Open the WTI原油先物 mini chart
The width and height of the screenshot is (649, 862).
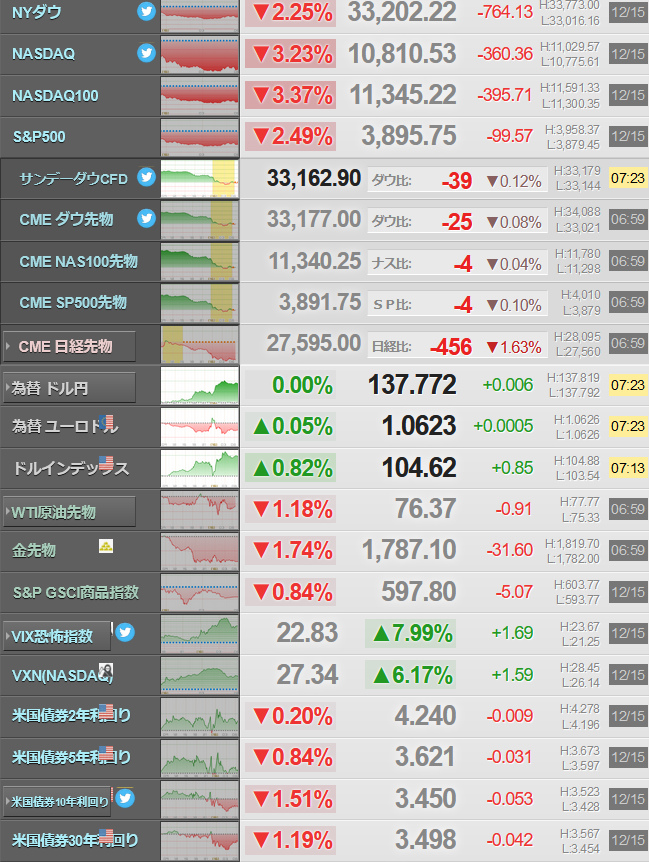coord(200,510)
